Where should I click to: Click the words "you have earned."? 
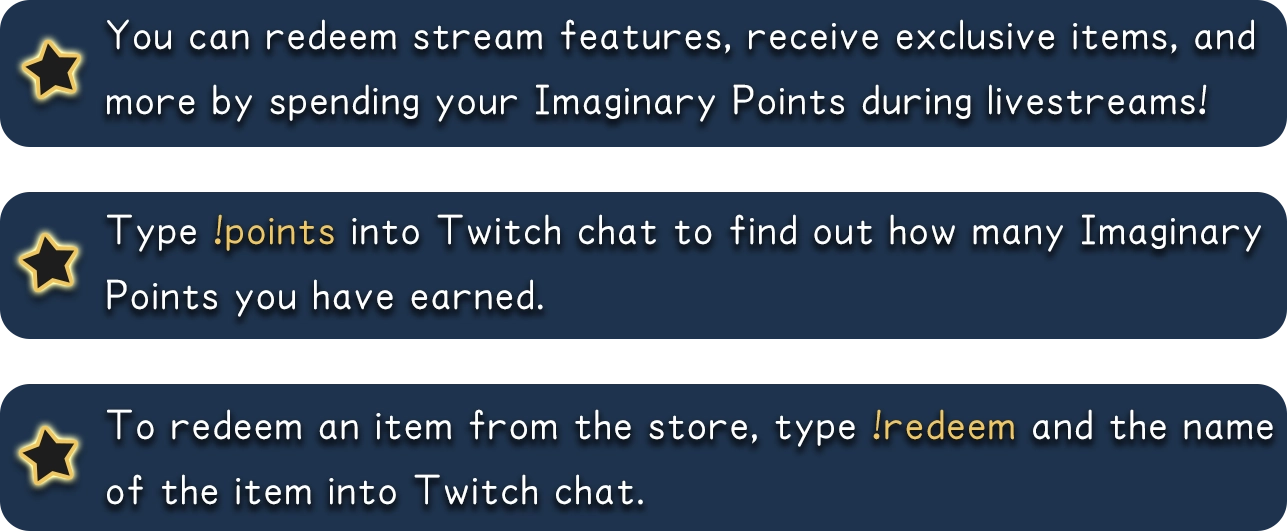(390, 297)
